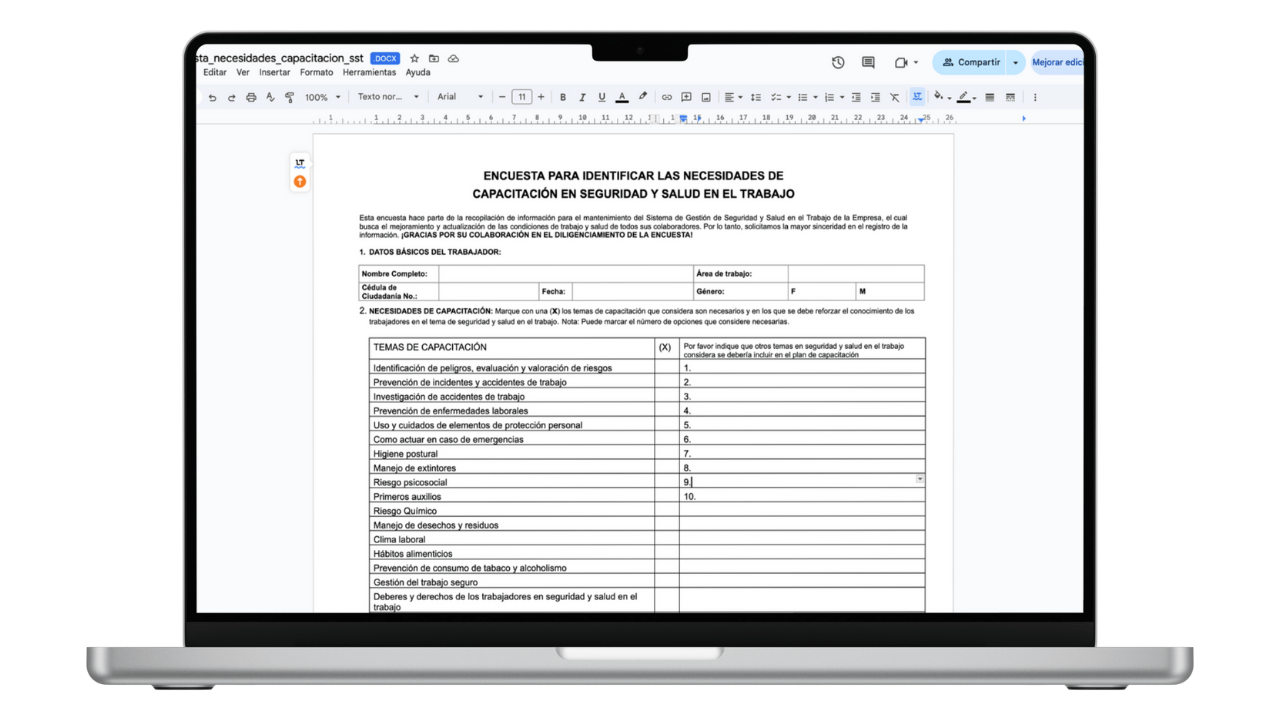Open the Insertar menu
The image size is (1280, 720).
(274, 72)
